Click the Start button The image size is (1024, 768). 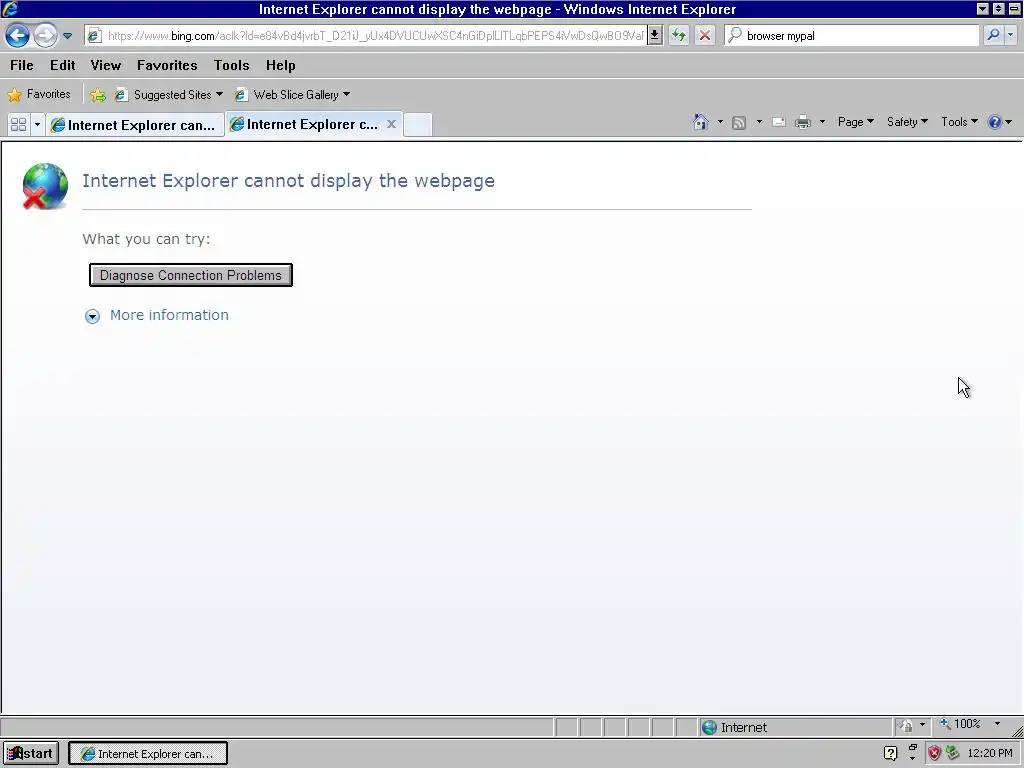click(31, 753)
